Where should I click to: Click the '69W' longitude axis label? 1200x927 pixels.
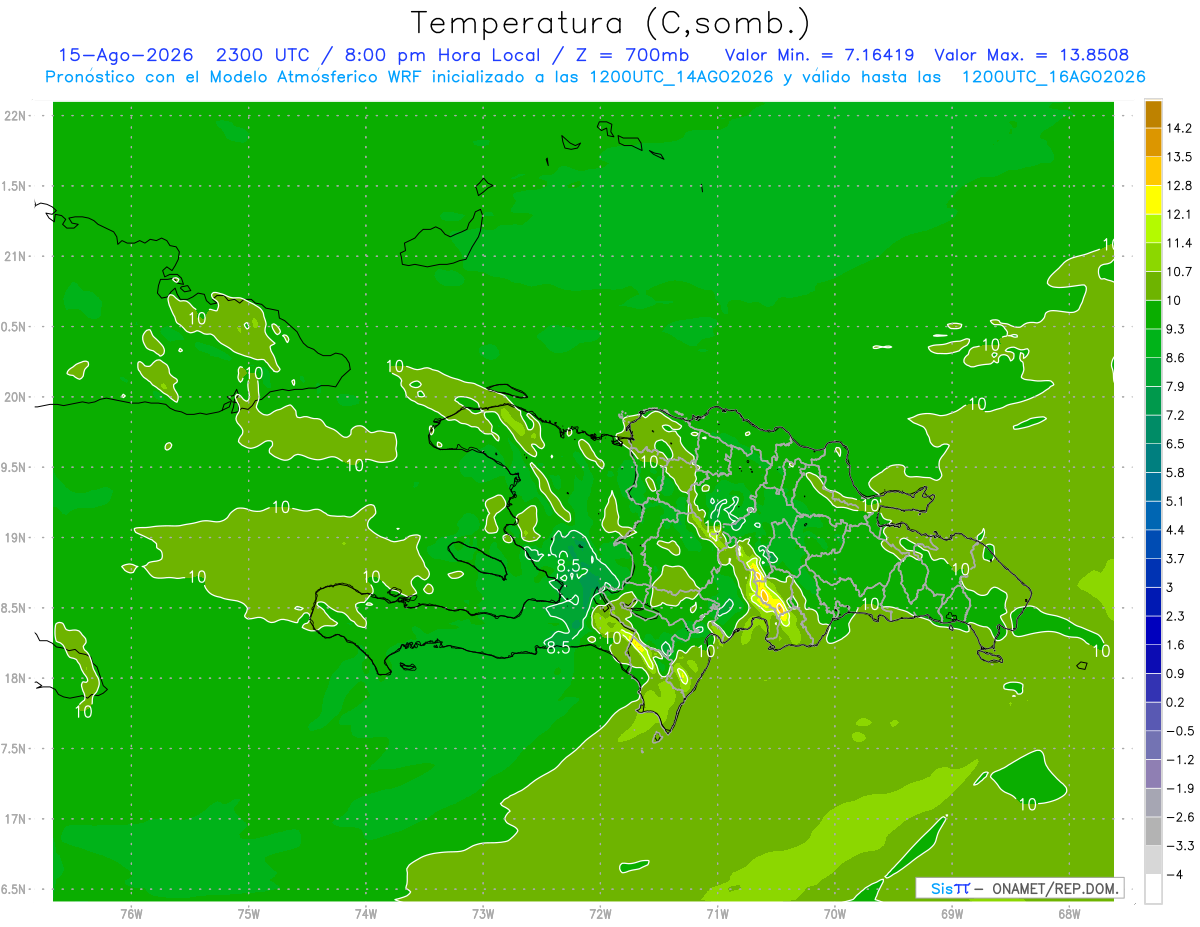(x=952, y=915)
